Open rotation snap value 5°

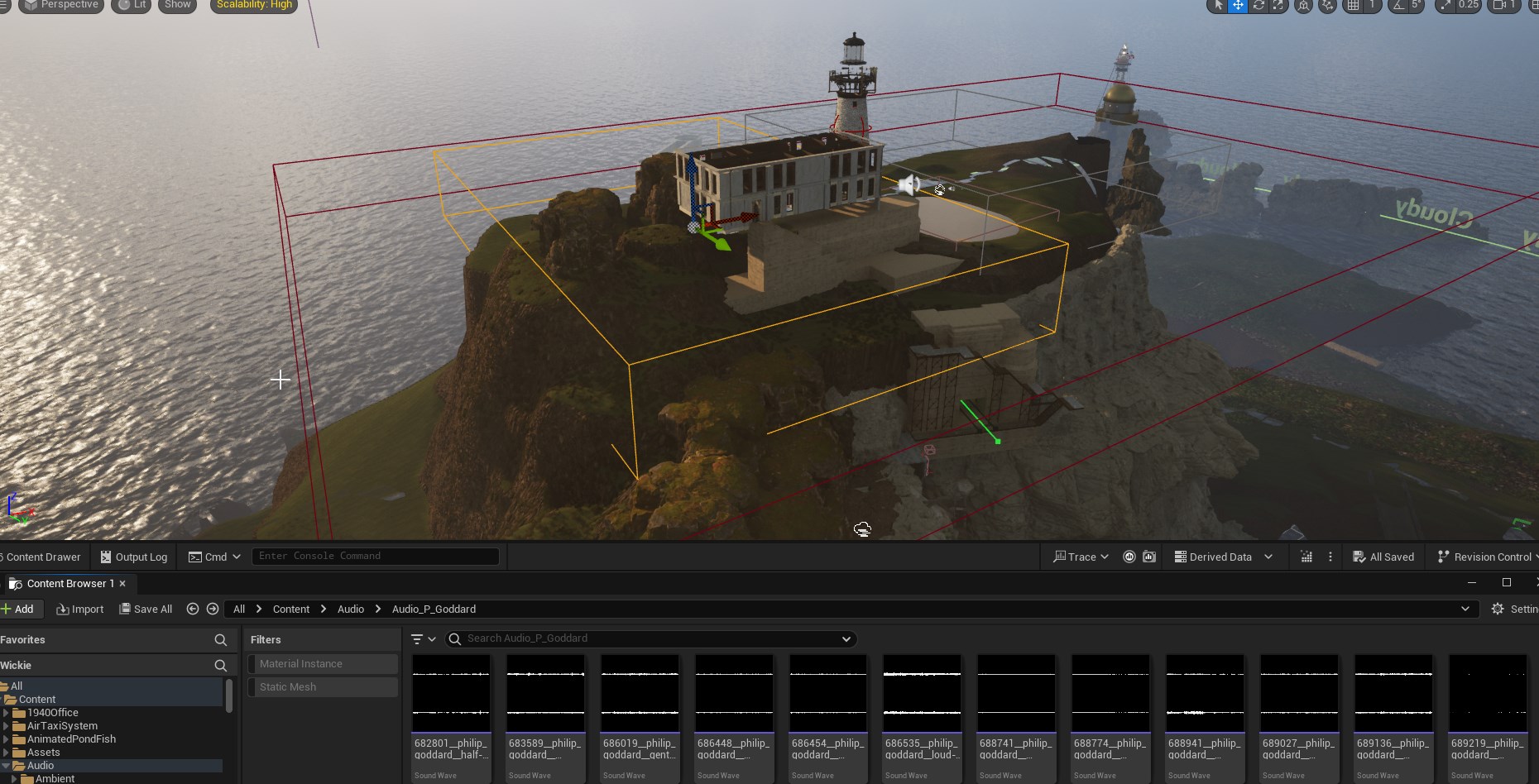[1416, 5]
